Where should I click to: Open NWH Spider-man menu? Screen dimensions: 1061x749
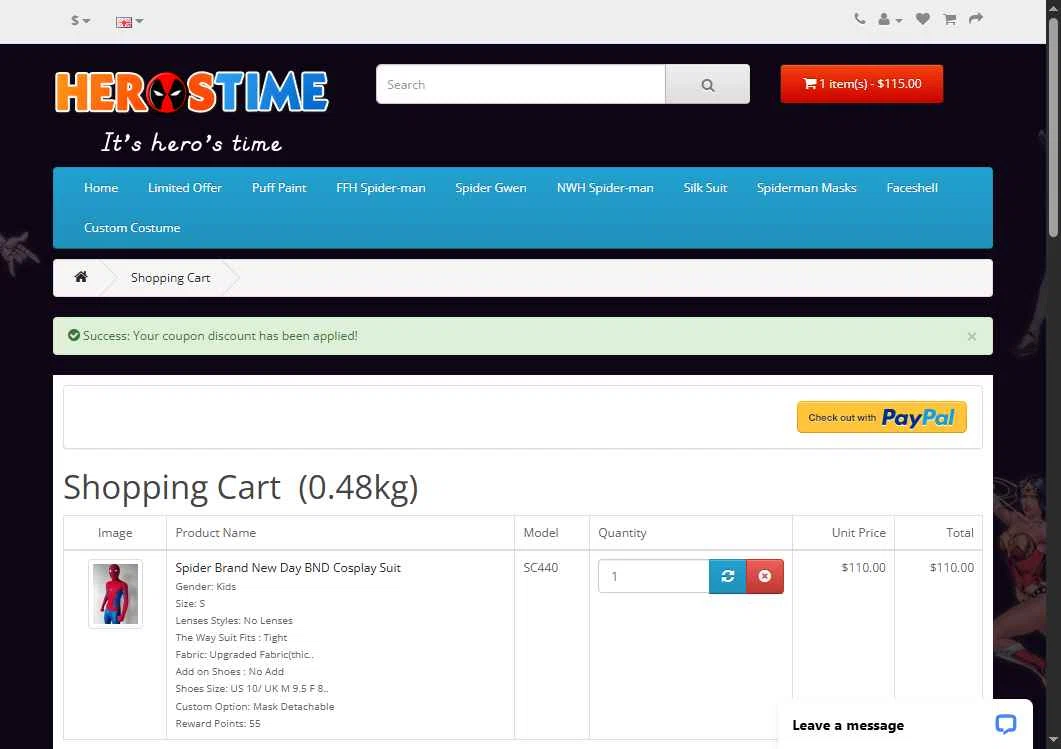pos(605,187)
